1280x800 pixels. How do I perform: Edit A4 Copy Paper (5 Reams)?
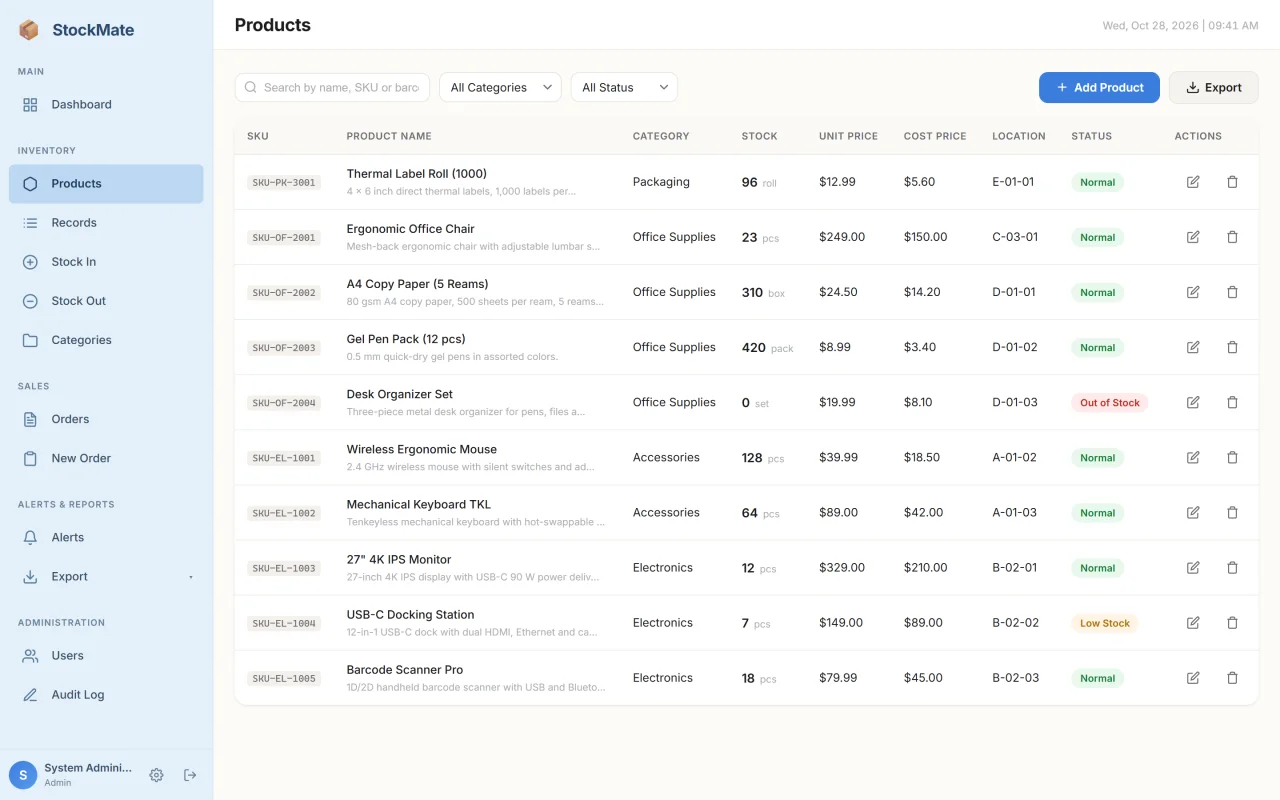1193,292
